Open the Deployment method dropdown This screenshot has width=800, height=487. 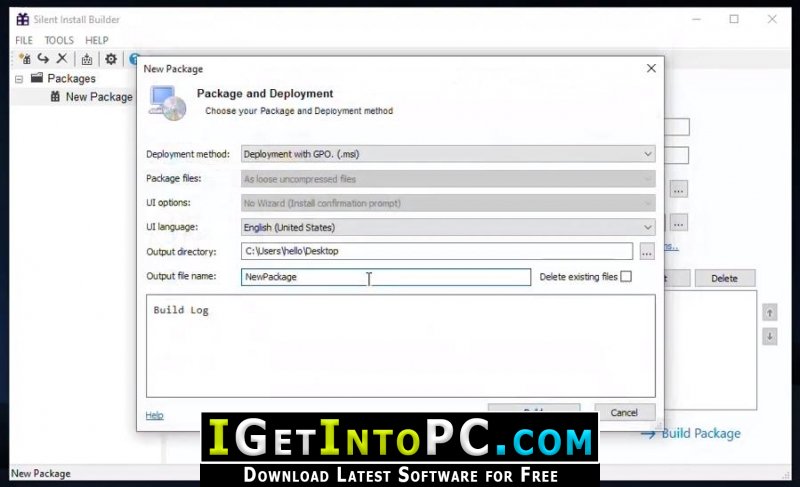pos(448,154)
